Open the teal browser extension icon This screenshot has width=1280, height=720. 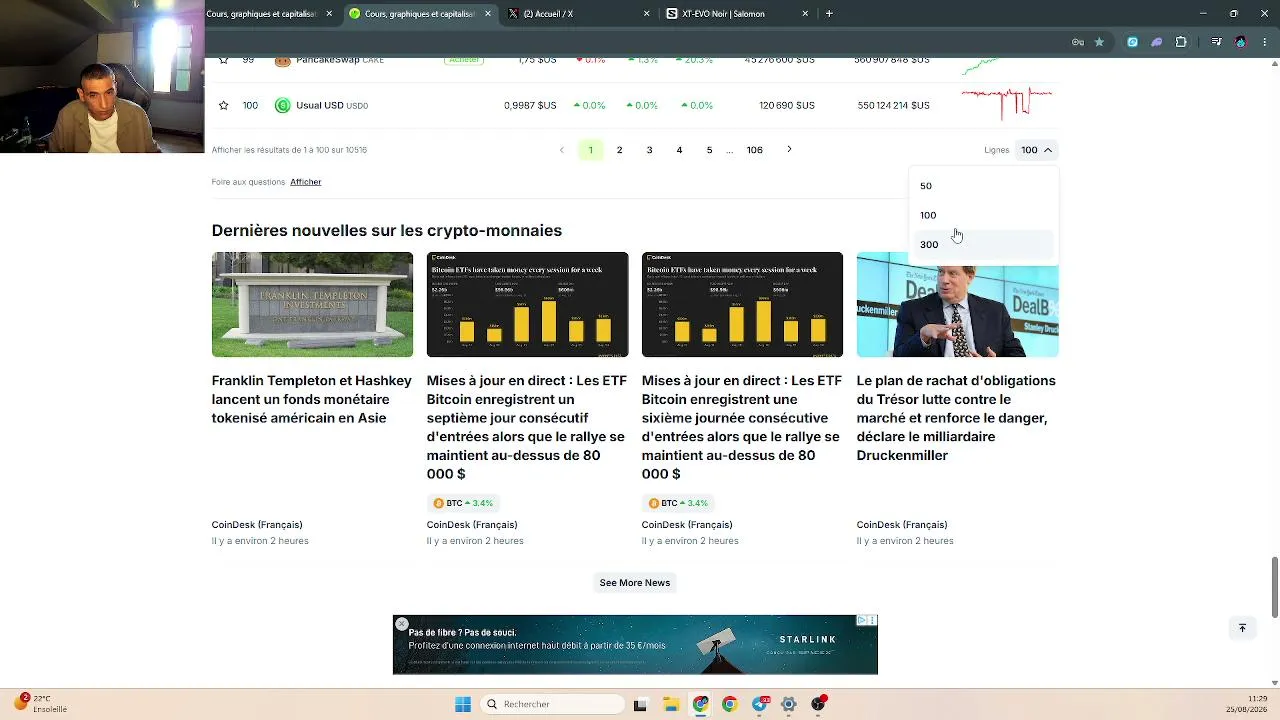[1132, 42]
